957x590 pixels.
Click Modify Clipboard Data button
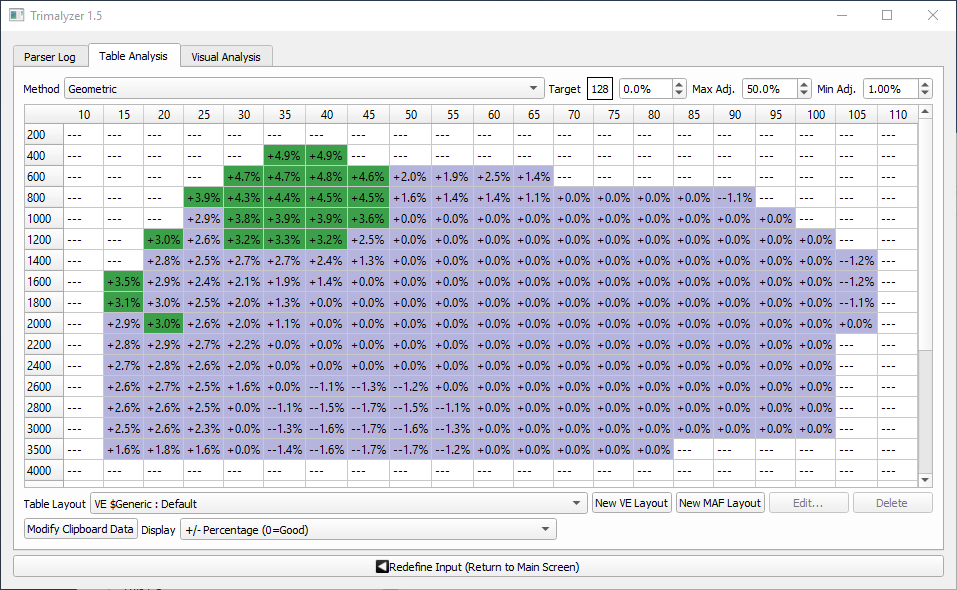pos(80,529)
